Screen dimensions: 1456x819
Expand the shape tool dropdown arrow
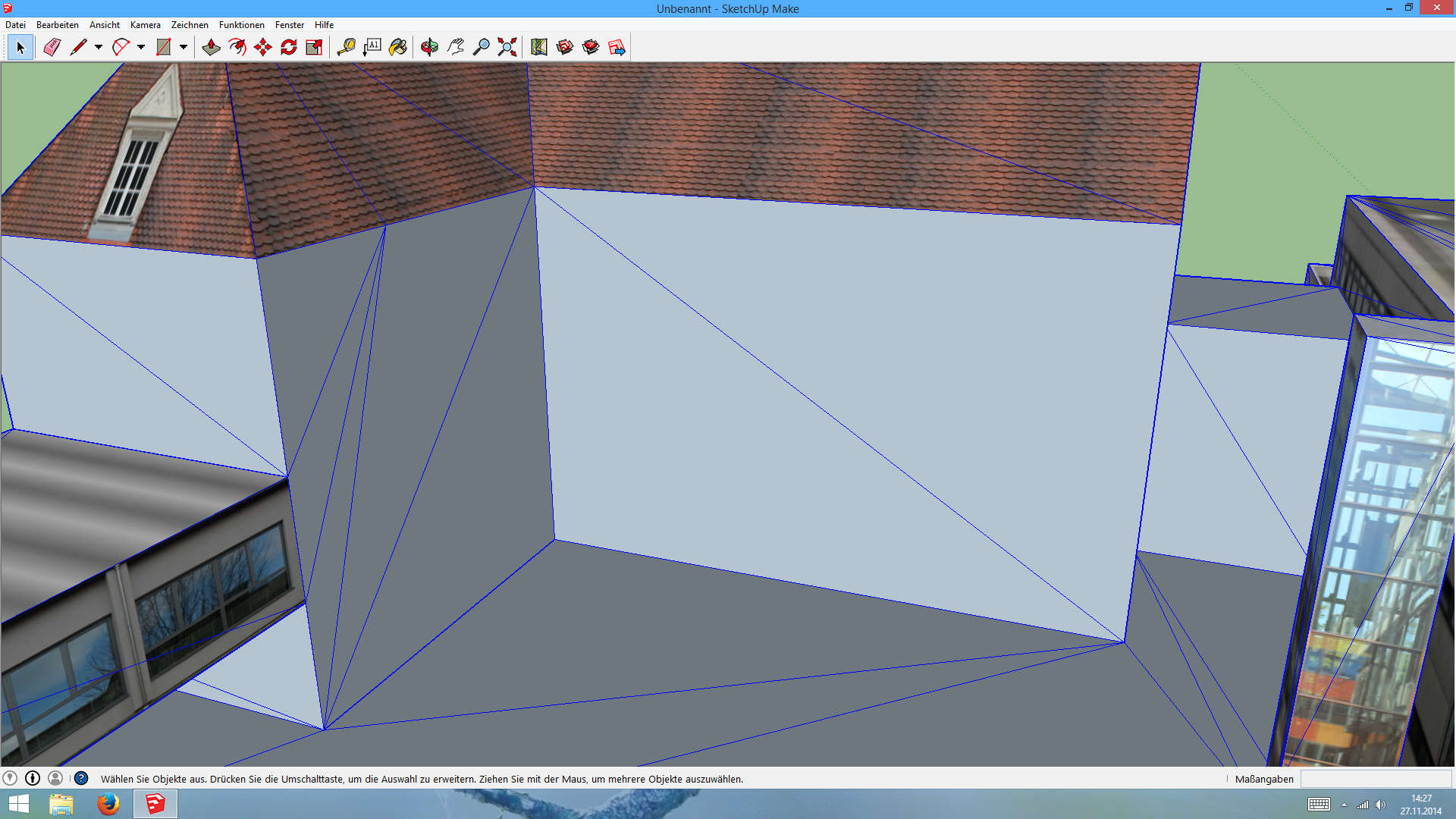coord(184,47)
